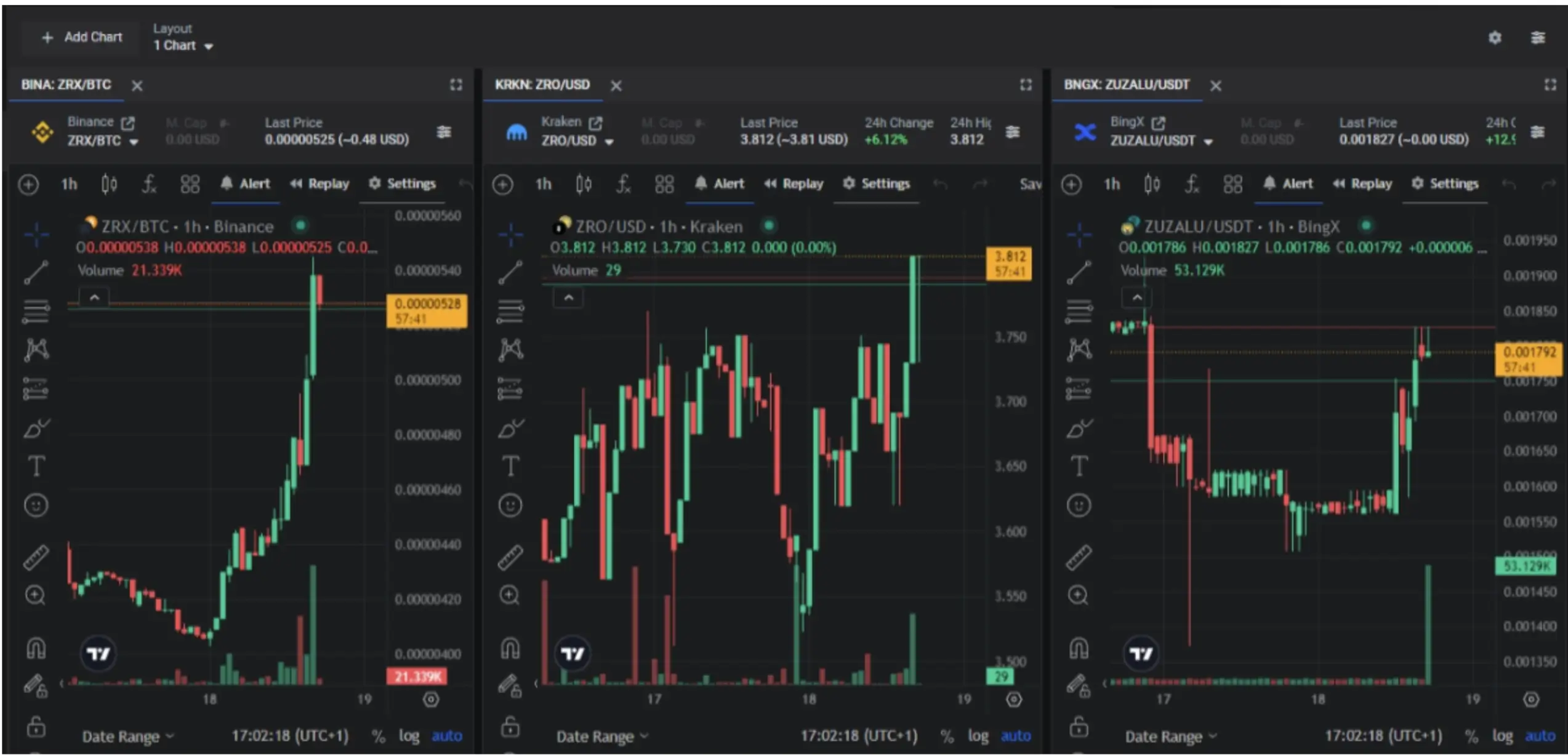Open Settings in the ZRX/BTC chart

click(402, 184)
